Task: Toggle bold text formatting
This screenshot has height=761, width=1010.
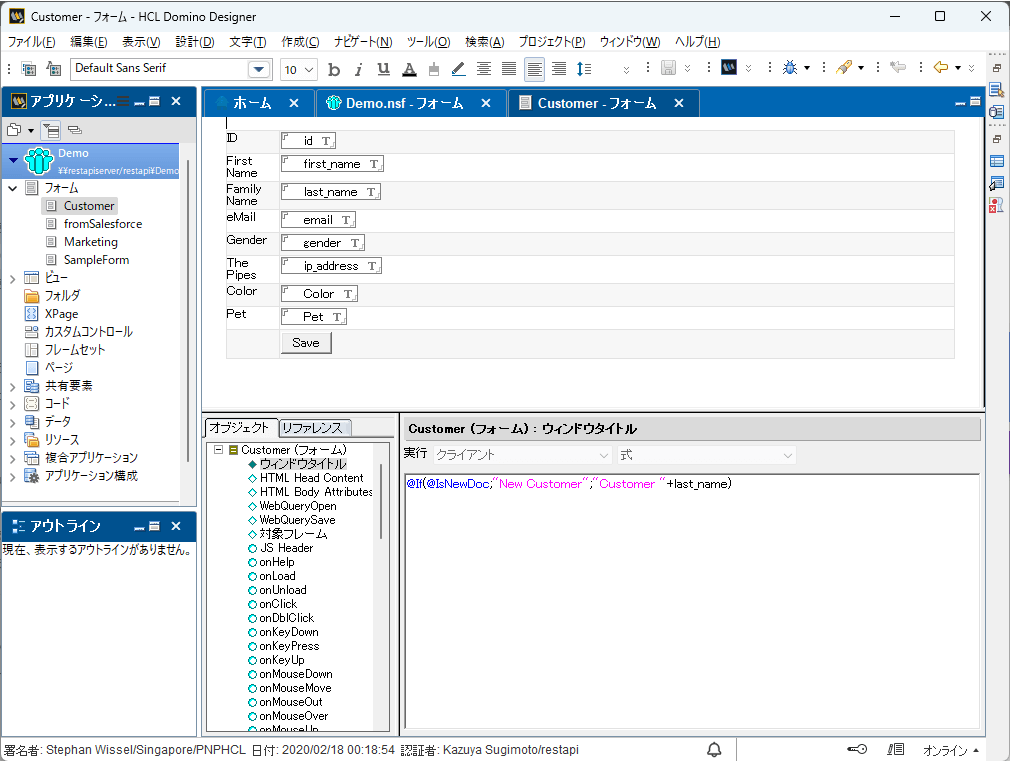Action: click(x=334, y=69)
